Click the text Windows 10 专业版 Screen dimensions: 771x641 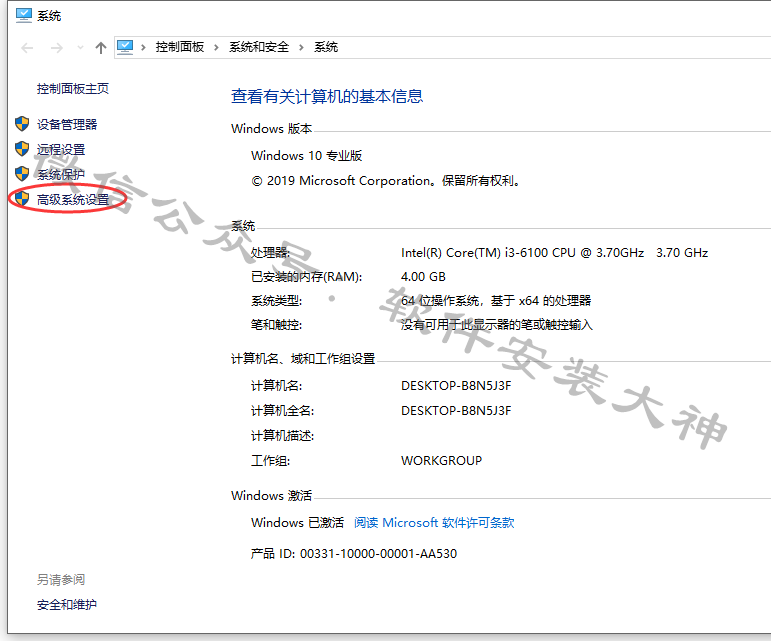[x=306, y=156]
